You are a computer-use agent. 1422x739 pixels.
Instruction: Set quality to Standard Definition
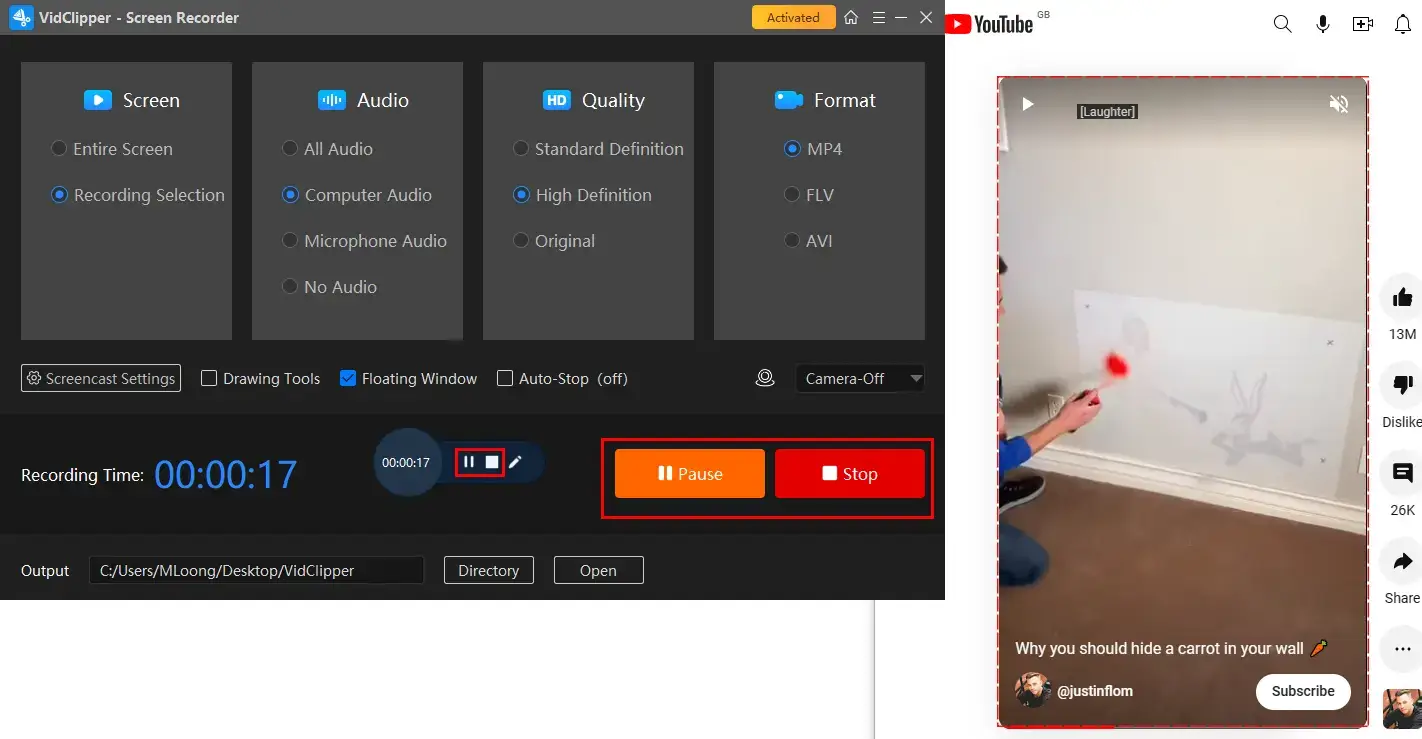(x=599, y=149)
